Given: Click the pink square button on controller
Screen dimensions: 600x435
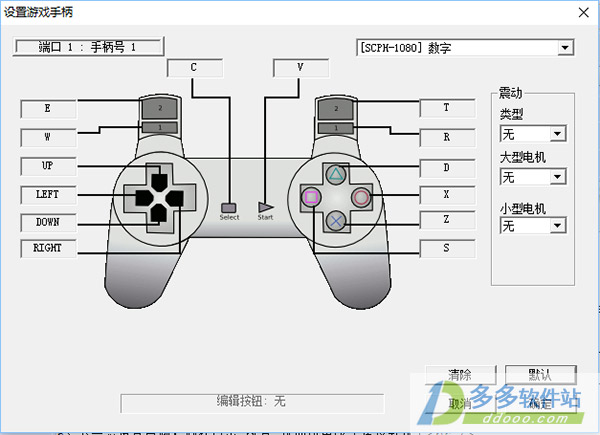Looking at the screenshot, I should 311,197.
